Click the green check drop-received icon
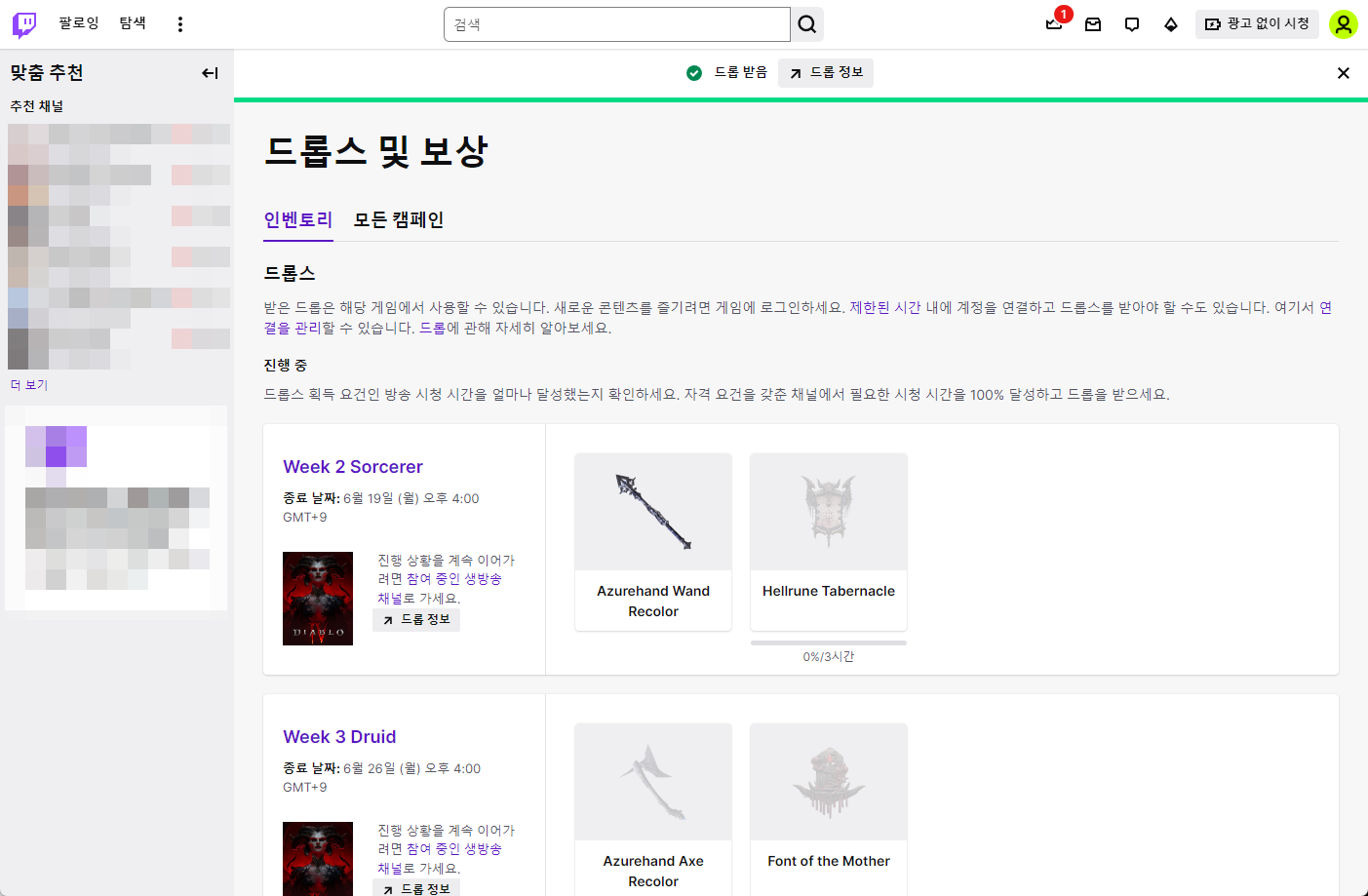 tap(694, 73)
